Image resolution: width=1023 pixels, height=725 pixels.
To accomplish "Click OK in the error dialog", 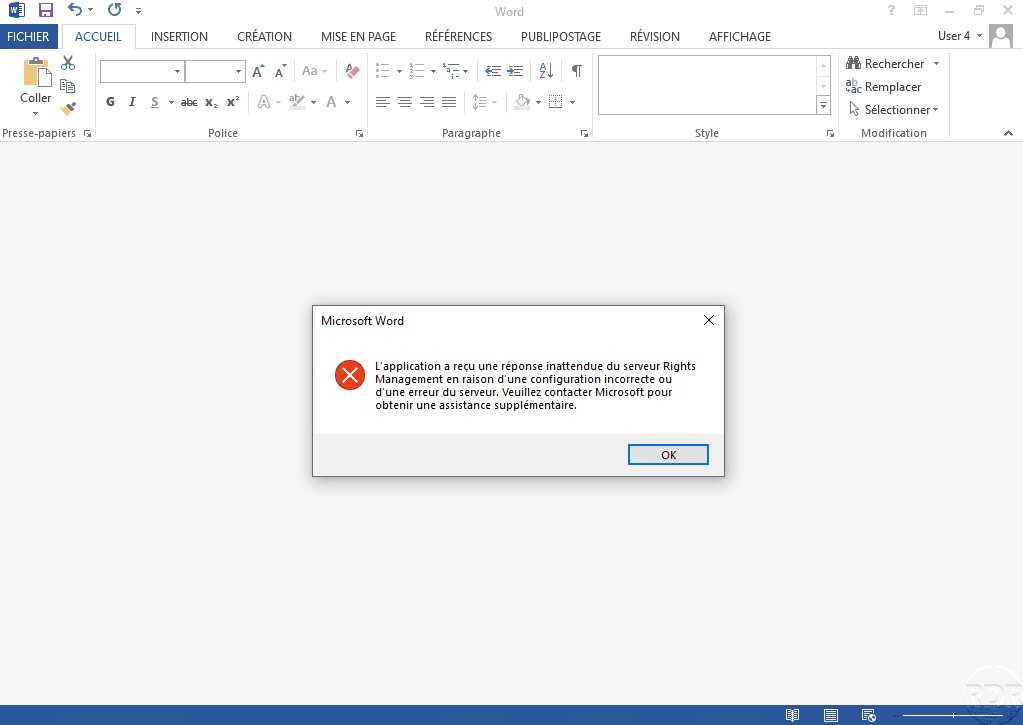I will pyautogui.click(x=668, y=455).
